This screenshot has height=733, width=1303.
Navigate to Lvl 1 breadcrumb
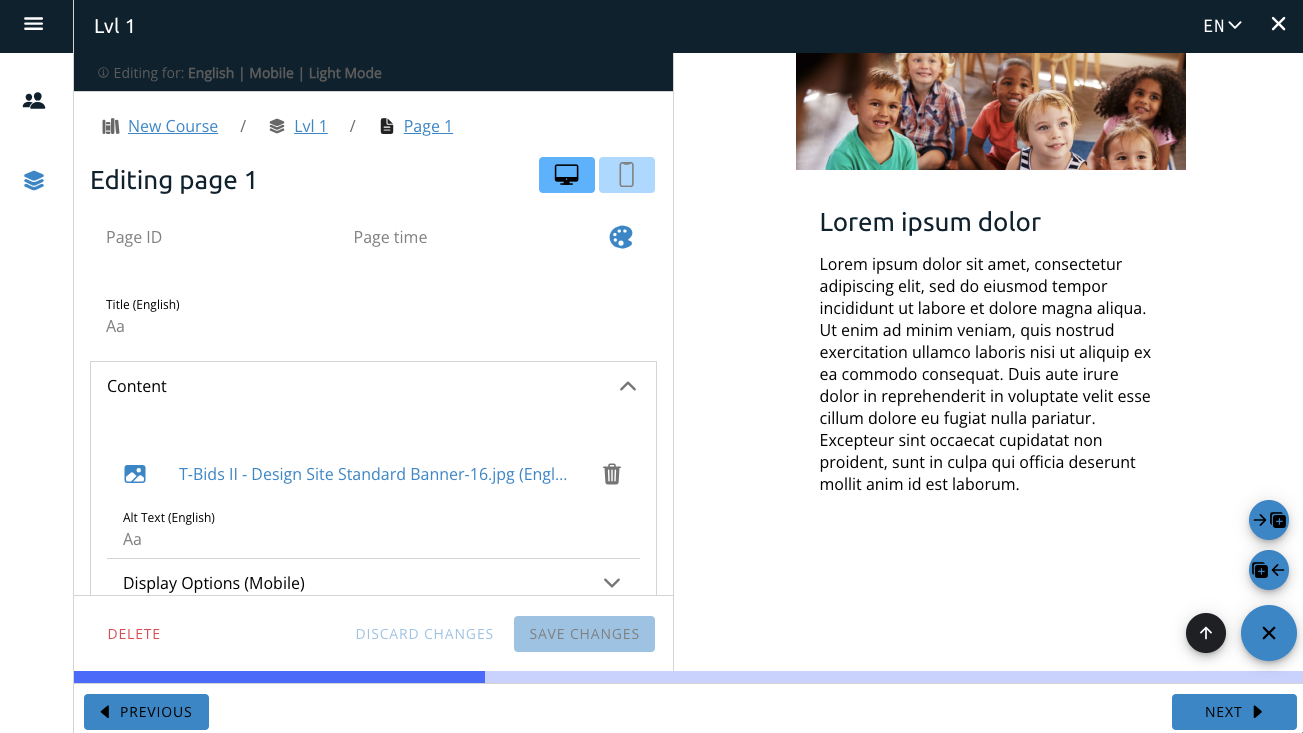(310, 126)
